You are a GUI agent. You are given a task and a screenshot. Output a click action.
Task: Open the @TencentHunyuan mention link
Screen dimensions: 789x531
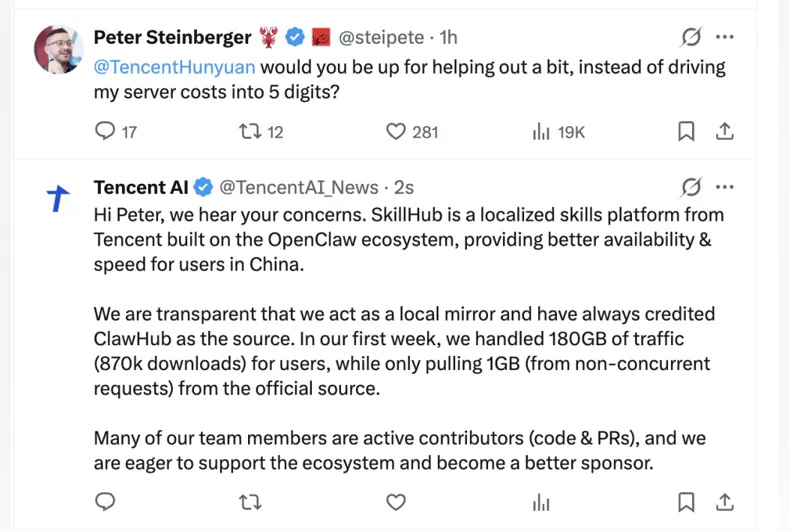pyautogui.click(x=174, y=68)
